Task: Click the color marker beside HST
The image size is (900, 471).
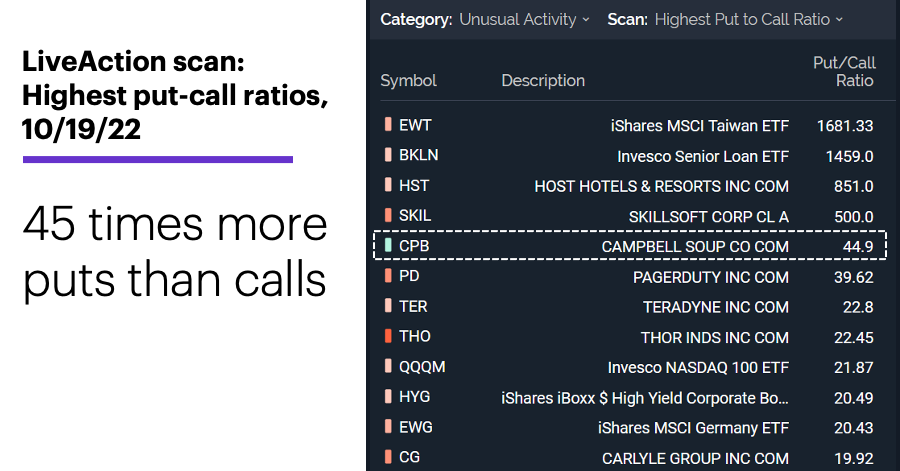Action: point(388,185)
